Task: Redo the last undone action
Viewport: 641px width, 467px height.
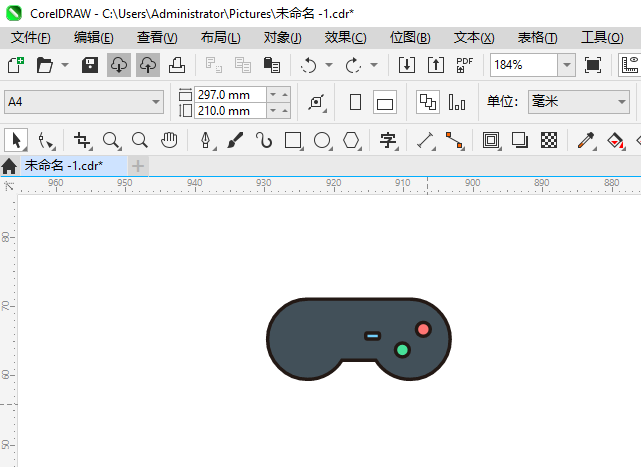Action: tap(353, 65)
